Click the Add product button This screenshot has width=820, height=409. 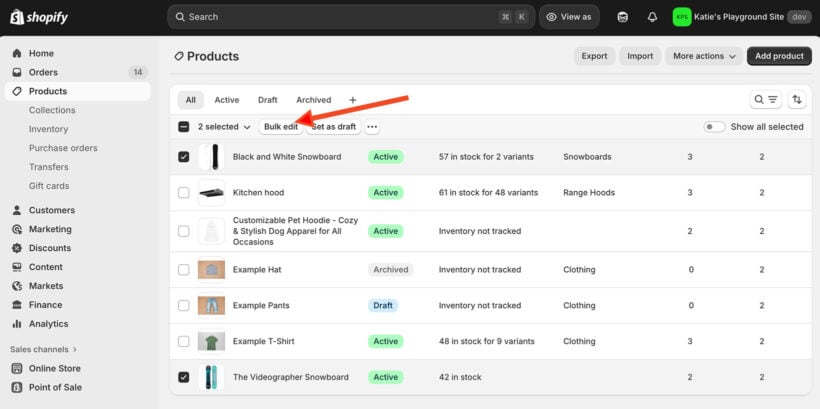coord(778,56)
